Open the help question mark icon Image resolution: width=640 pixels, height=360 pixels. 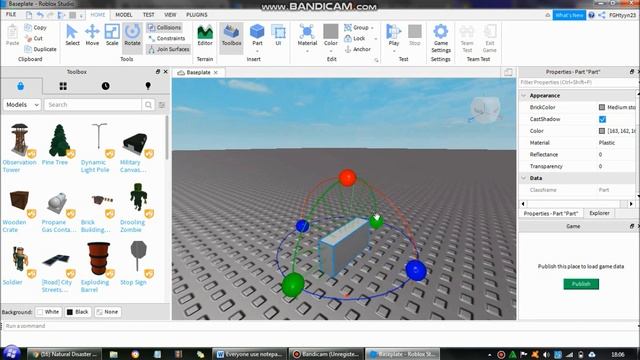(x=591, y=15)
